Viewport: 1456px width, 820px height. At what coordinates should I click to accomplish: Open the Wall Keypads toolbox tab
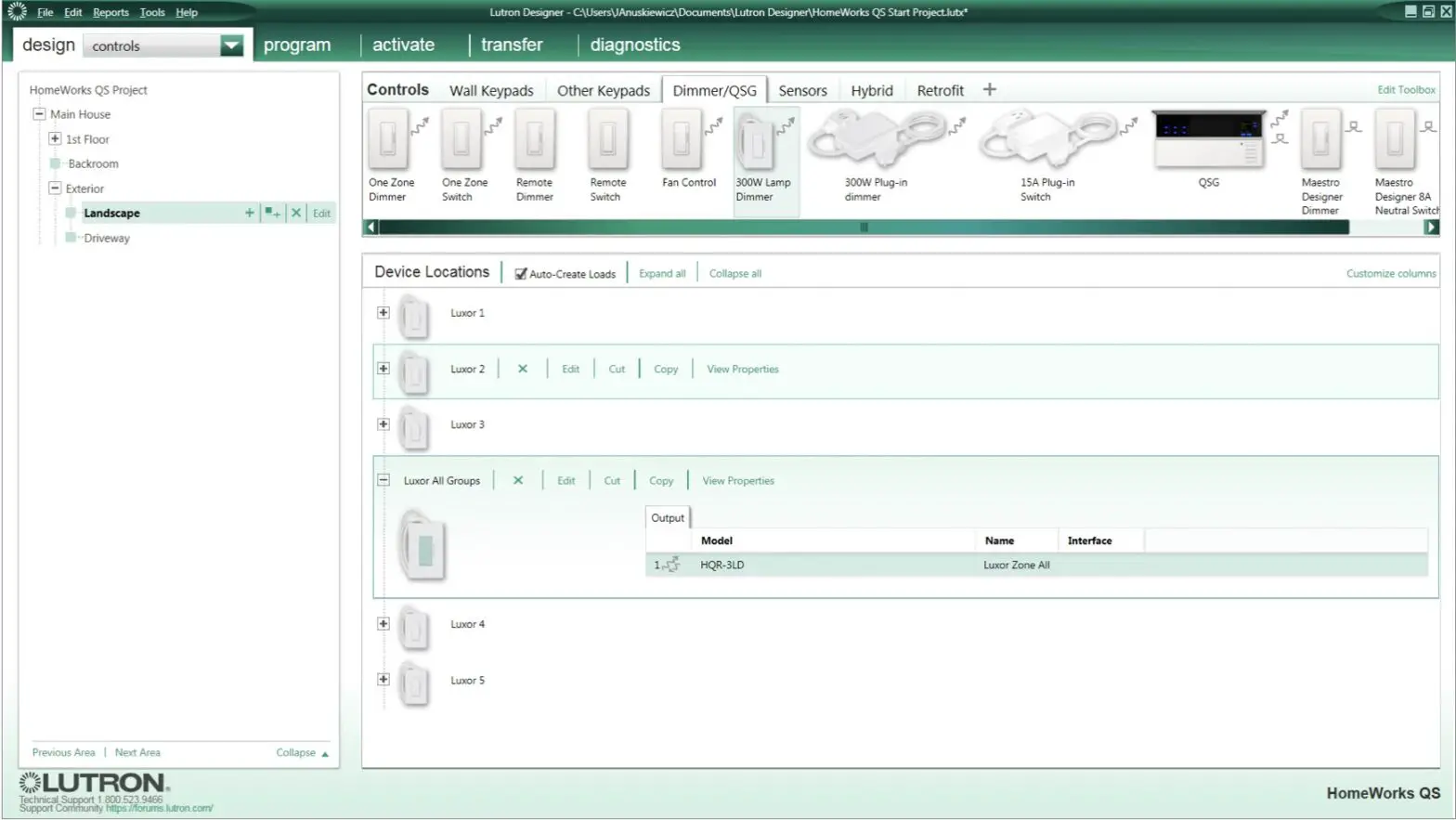pyautogui.click(x=491, y=90)
